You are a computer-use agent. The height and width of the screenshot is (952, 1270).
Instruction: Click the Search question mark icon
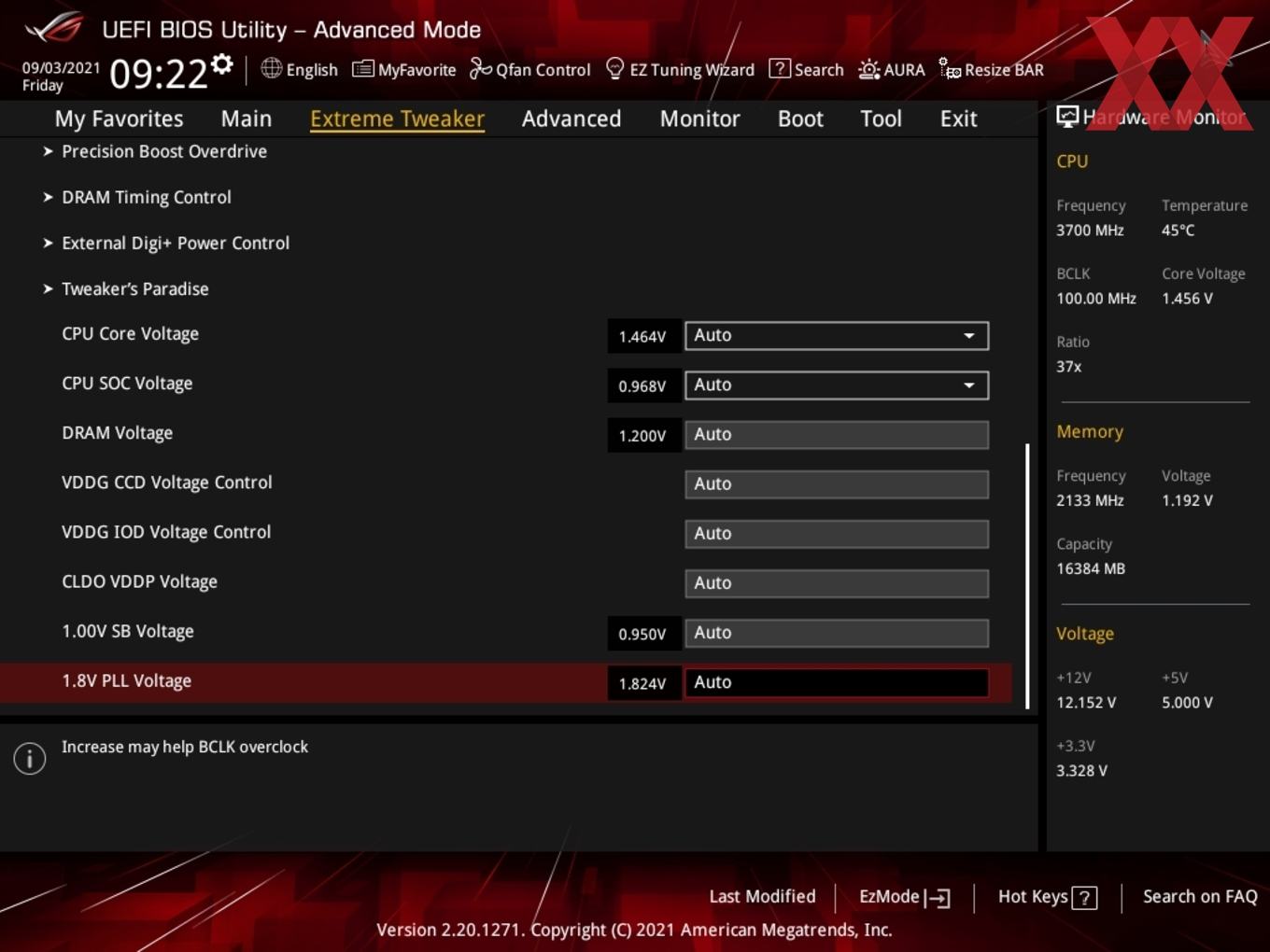(779, 68)
